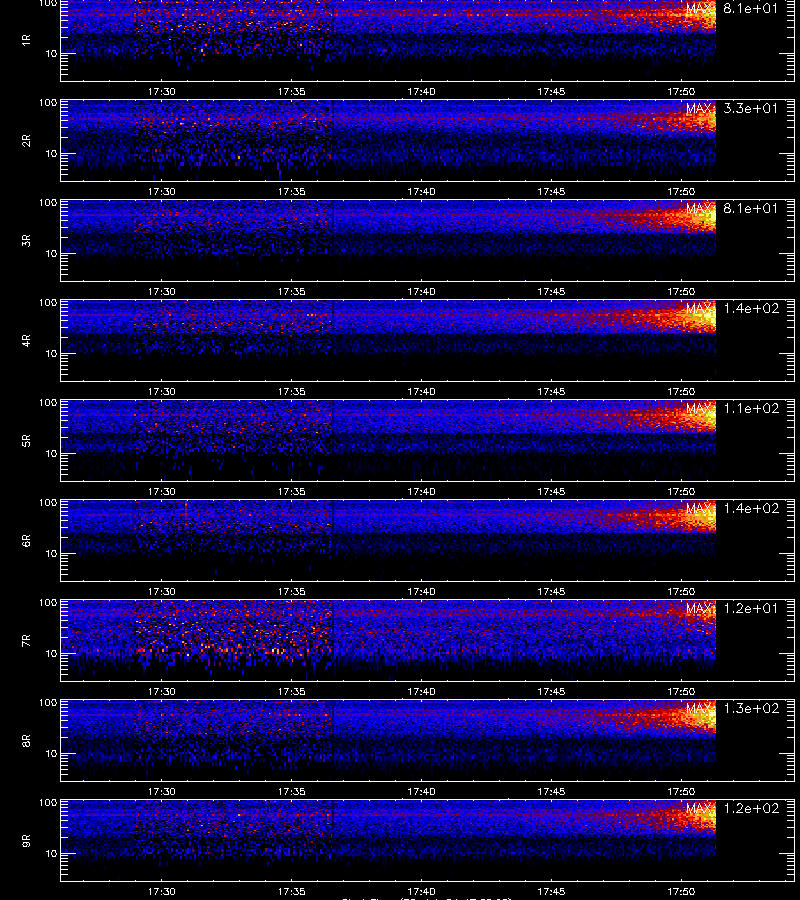Image resolution: width=800 pixels, height=900 pixels.
Task: Click the 10 y-axis label of 7R panel
Action: 51,654
